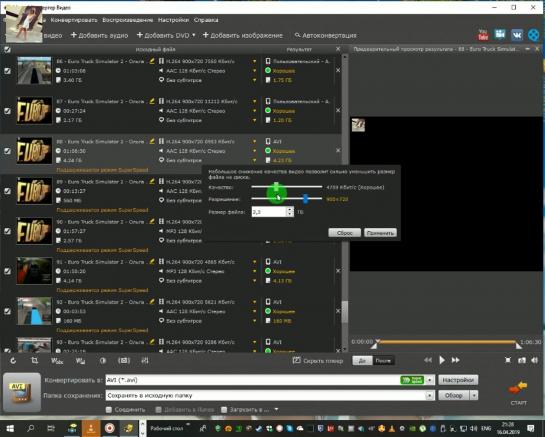Toggle the Соединить (join) checkbox
The image size is (545, 437).
pos(109,410)
